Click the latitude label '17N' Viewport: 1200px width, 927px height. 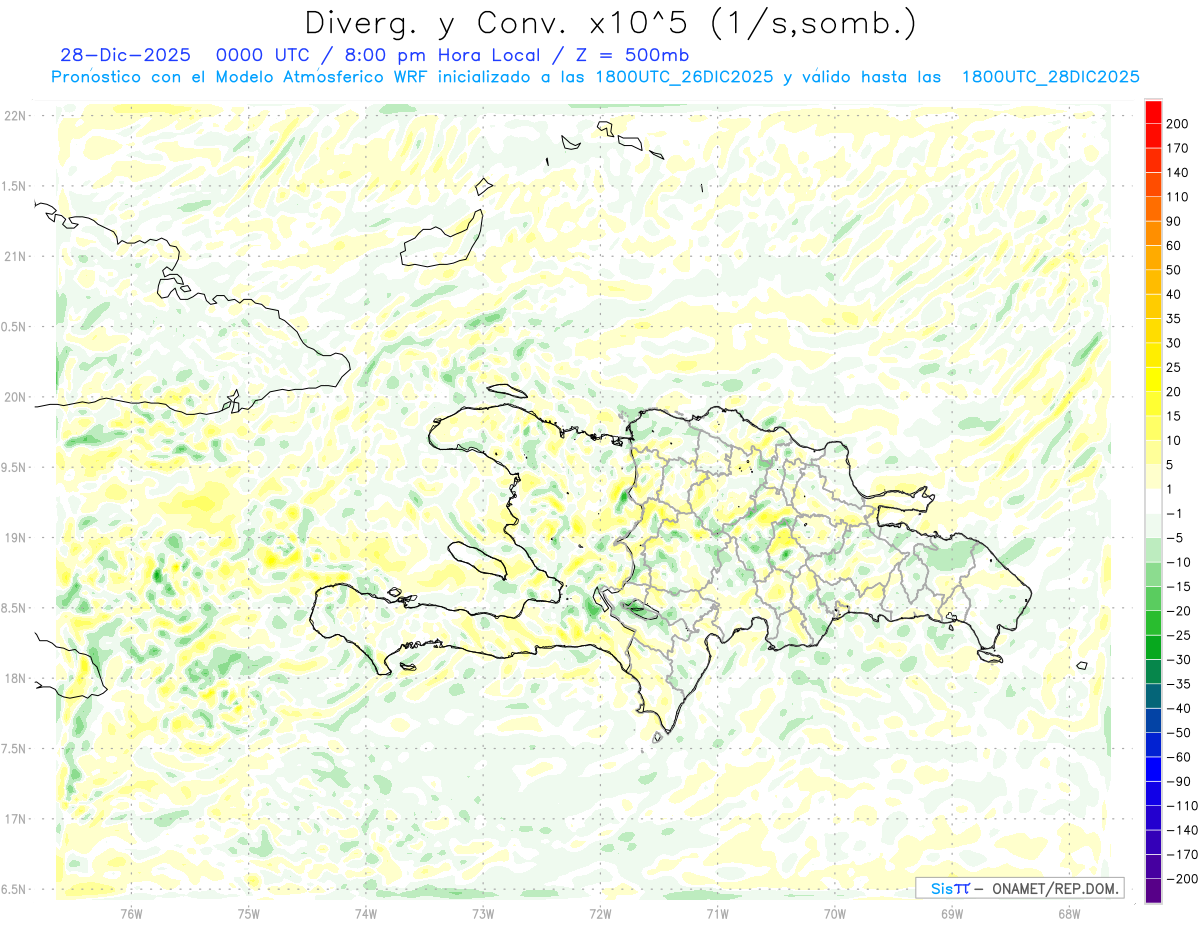(x=14, y=819)
